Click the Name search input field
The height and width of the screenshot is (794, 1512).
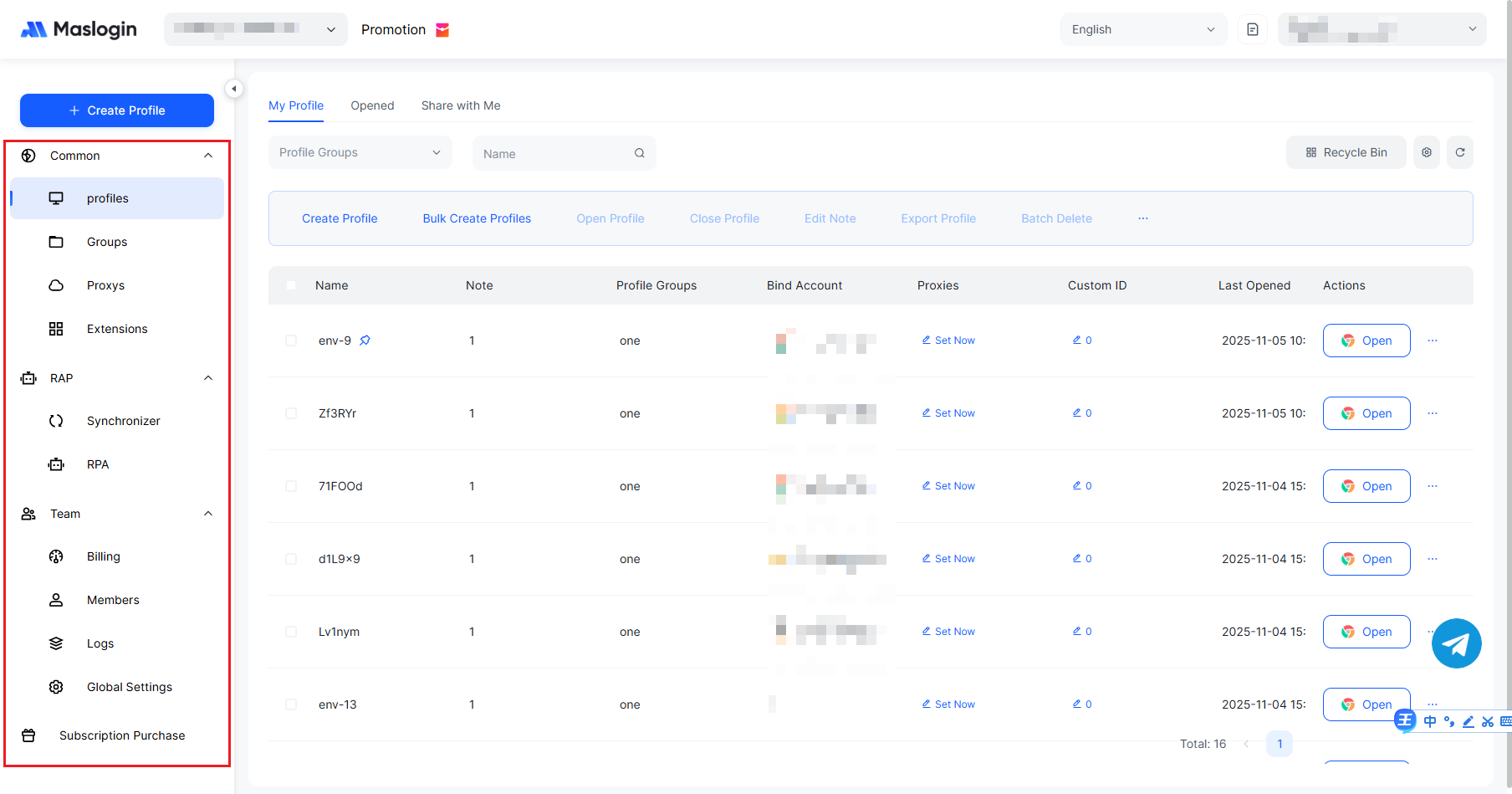coord(552,154)
